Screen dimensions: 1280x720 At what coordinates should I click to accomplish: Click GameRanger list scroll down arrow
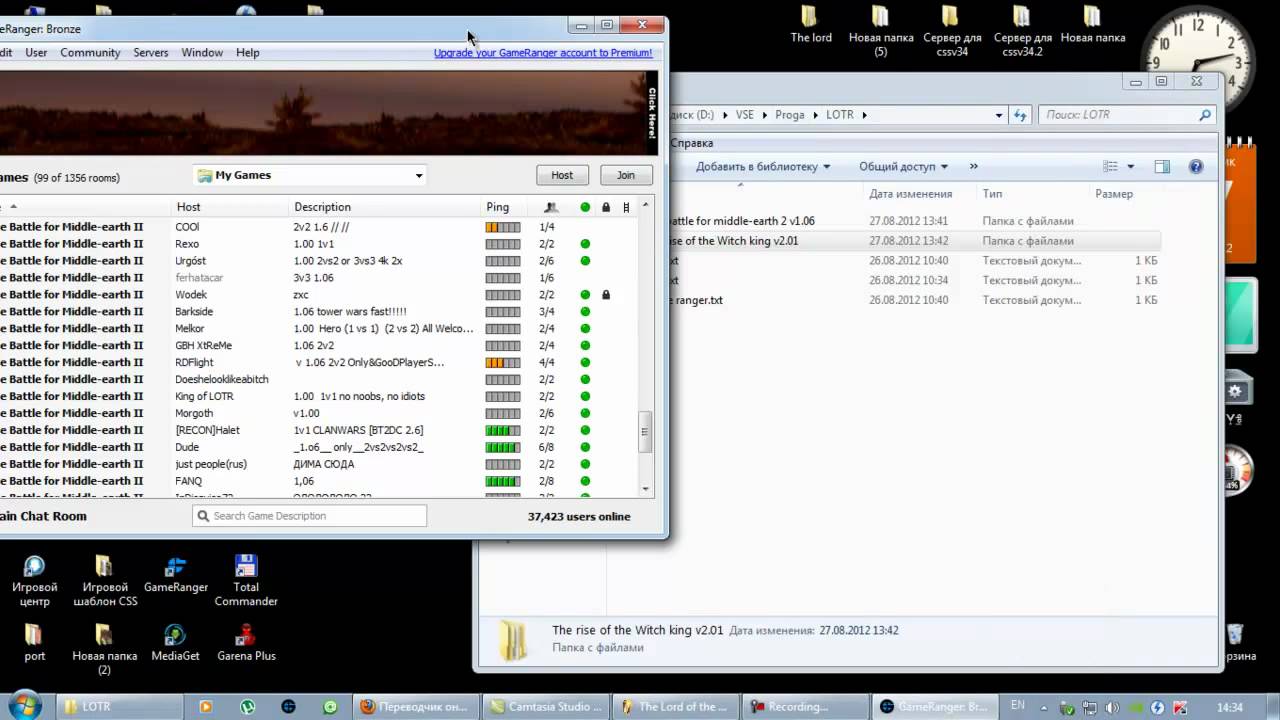coord(646,489)
